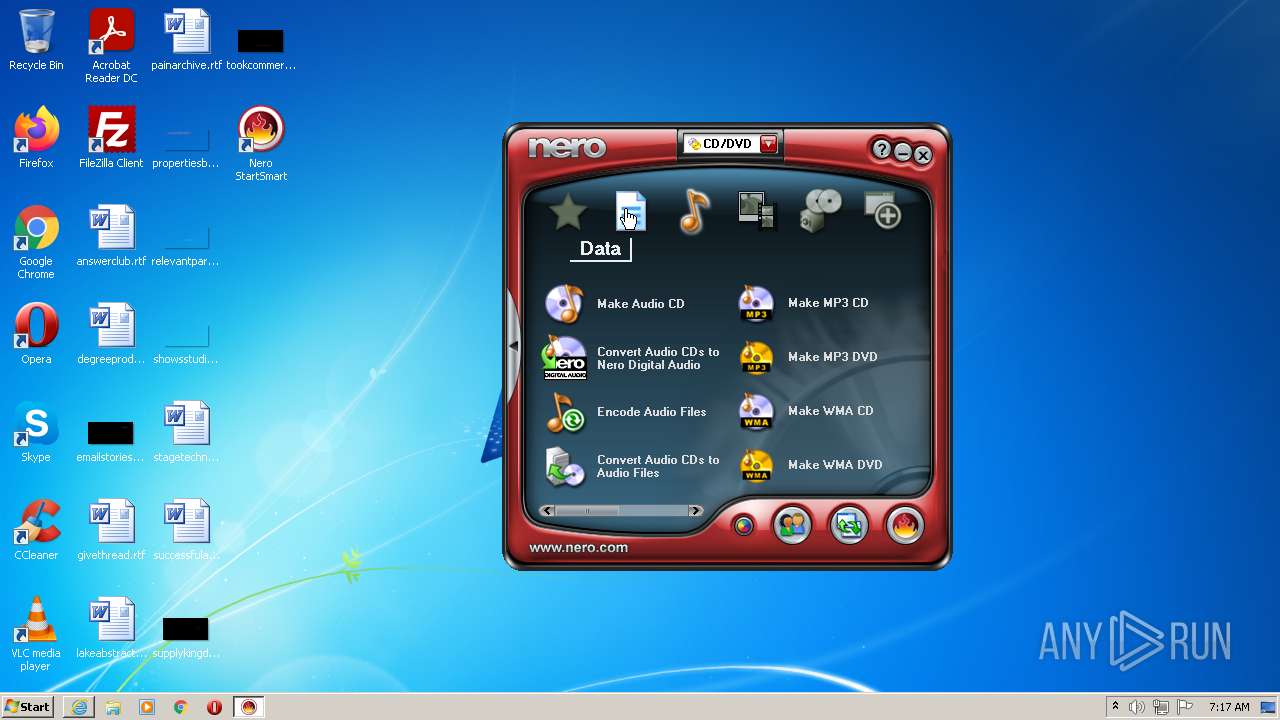Launch the Make WMA CD task
The height and width of the screenshot is (720, 1280).
[806, 411]
